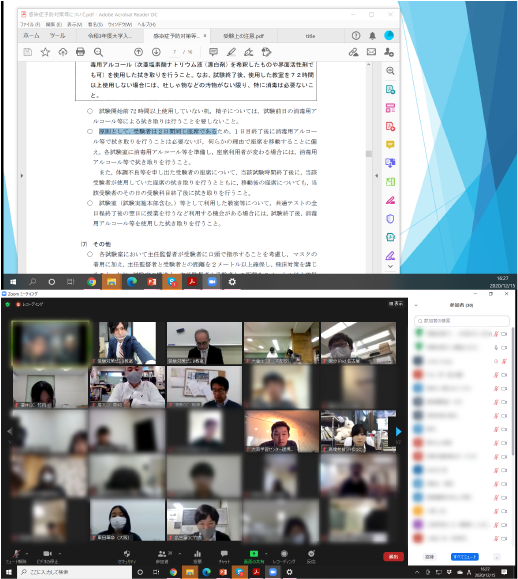
Task: Select the highlighter pen tool in Acrobat
Action: click(x=231, y=52)
